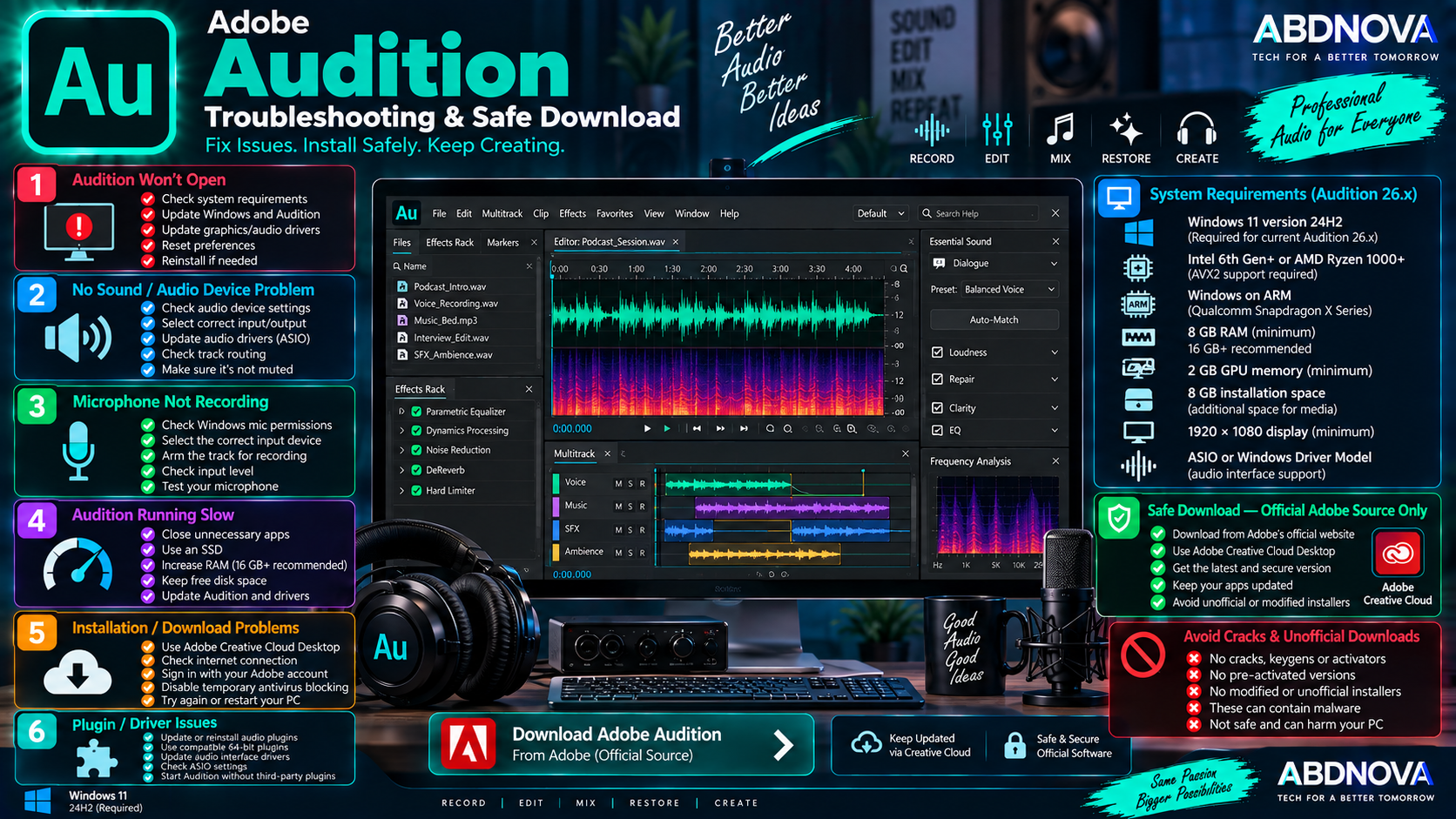Screen dimensions: 1456x819
Task: Click the Dialogue speech-bubble icon
Action: (x=939, y=263)
